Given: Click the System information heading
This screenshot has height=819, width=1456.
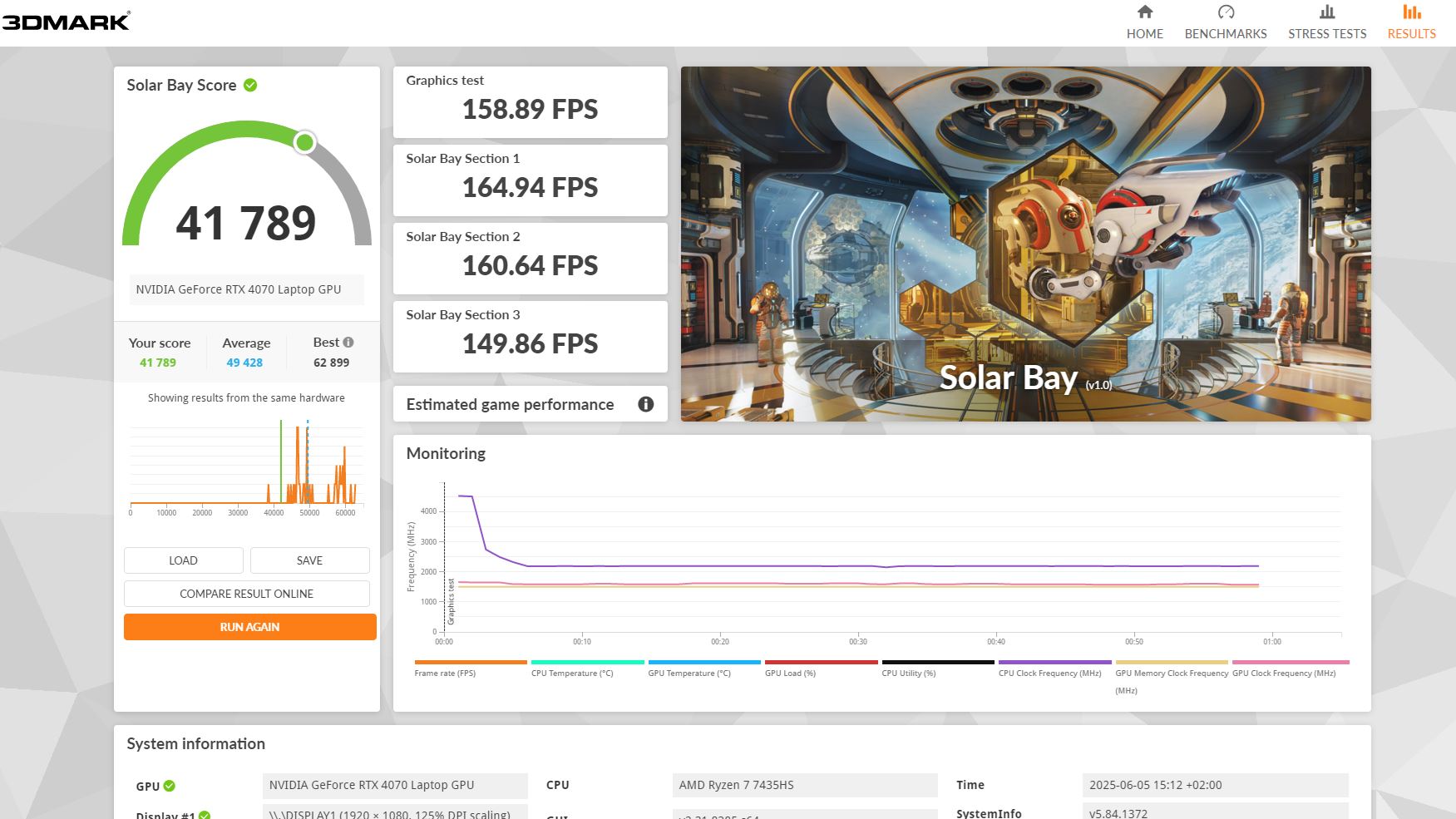Looking at the screenshot, I should click(195, 744).
